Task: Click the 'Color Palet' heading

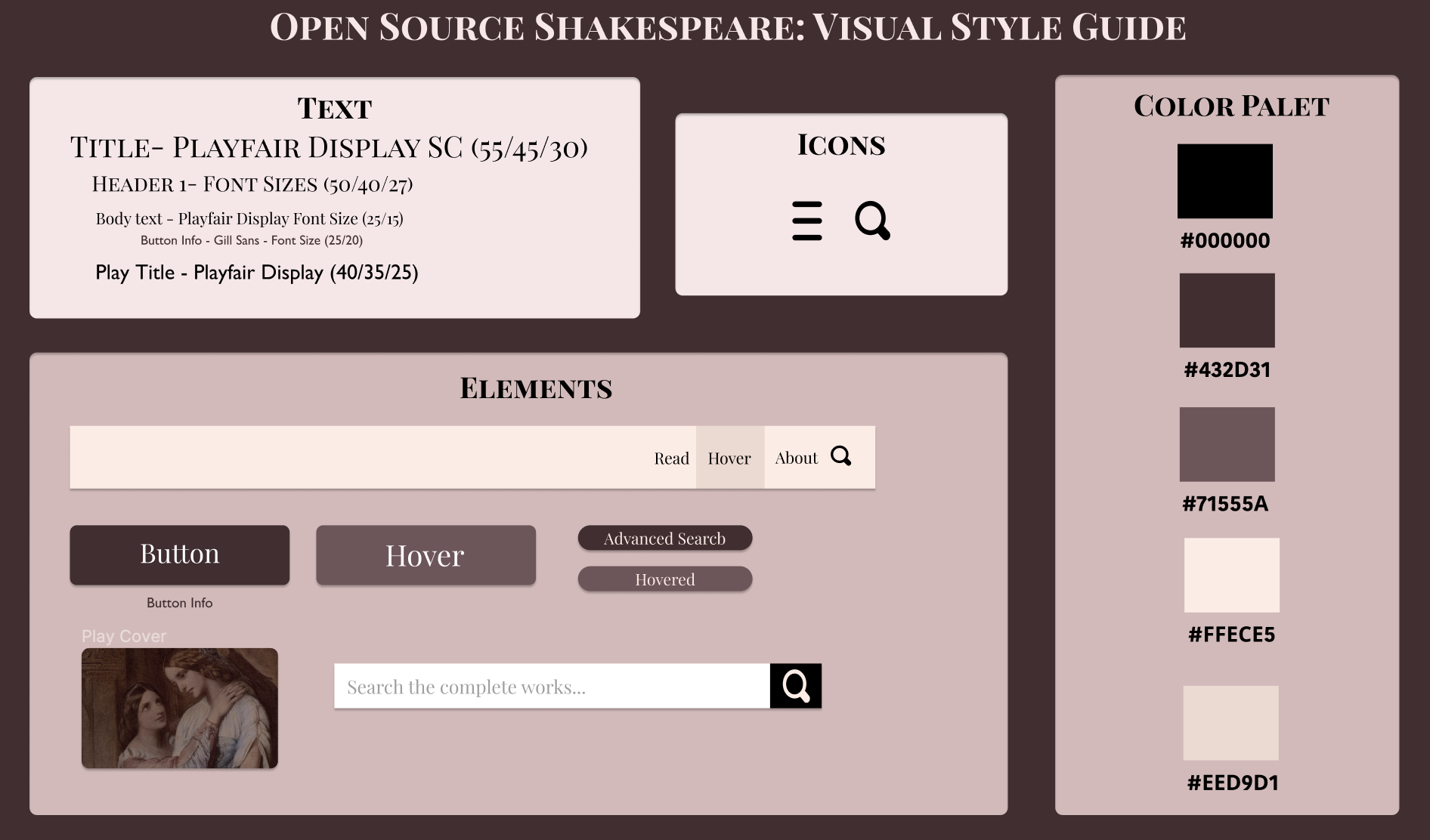Action: 1231,107
